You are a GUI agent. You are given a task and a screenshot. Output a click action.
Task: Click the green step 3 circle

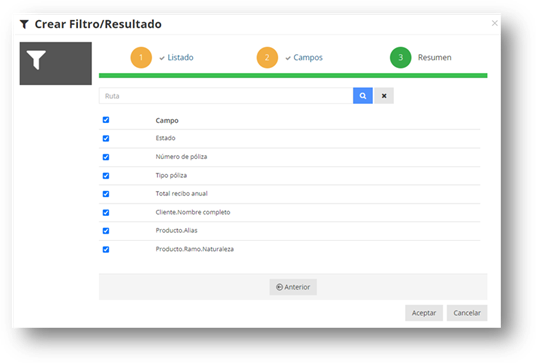(401, 57)
